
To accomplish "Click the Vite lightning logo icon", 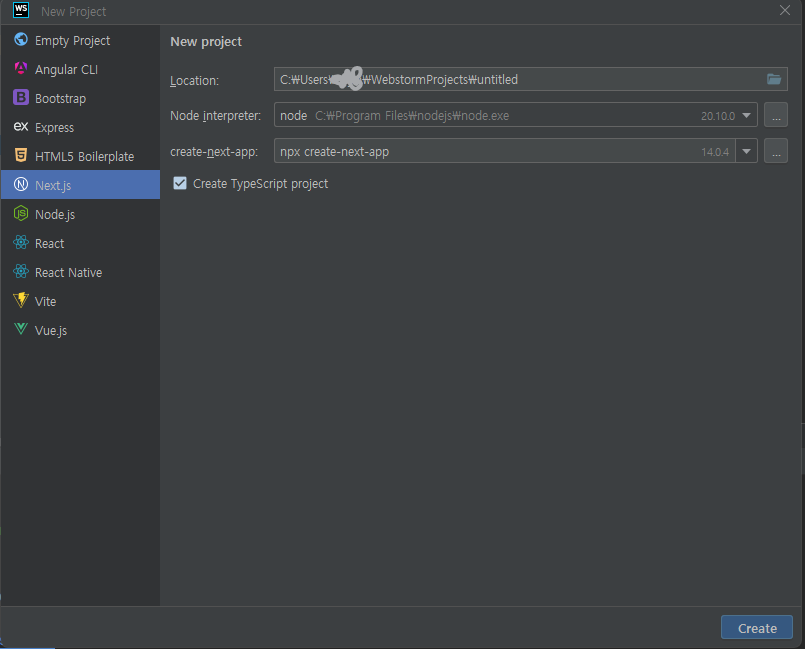I will (21, 300).
